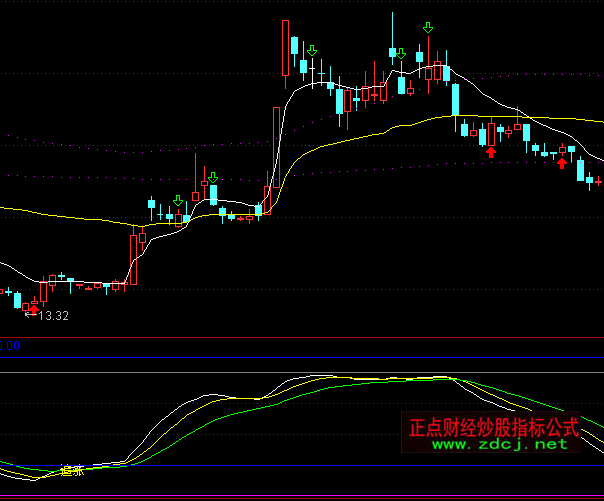The height and width of the screenshot is (501, 604).
Task: Click the rightmost red up arrow signal
Action: (562, 163)
